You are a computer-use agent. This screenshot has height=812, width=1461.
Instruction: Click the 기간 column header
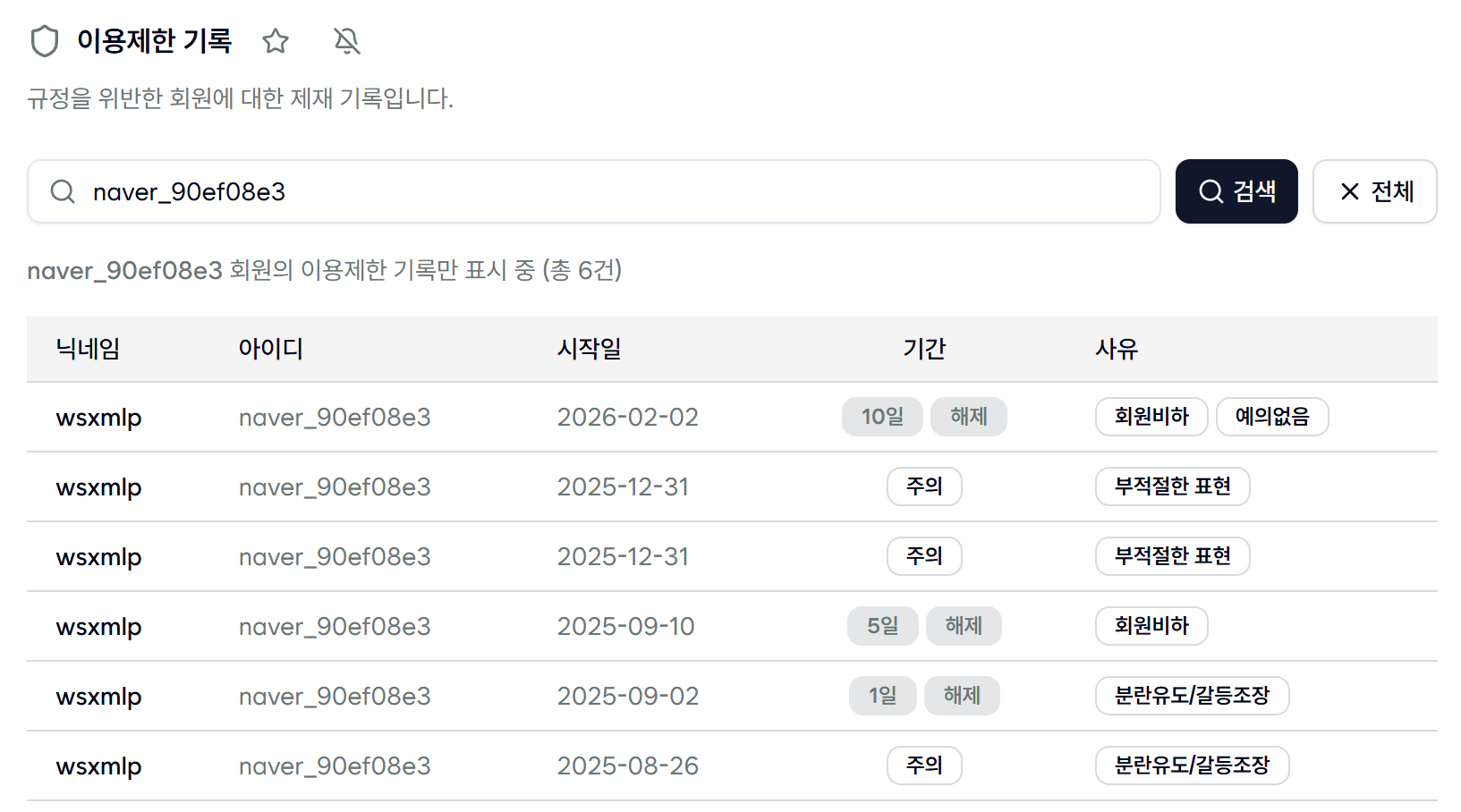click(924, 349)
